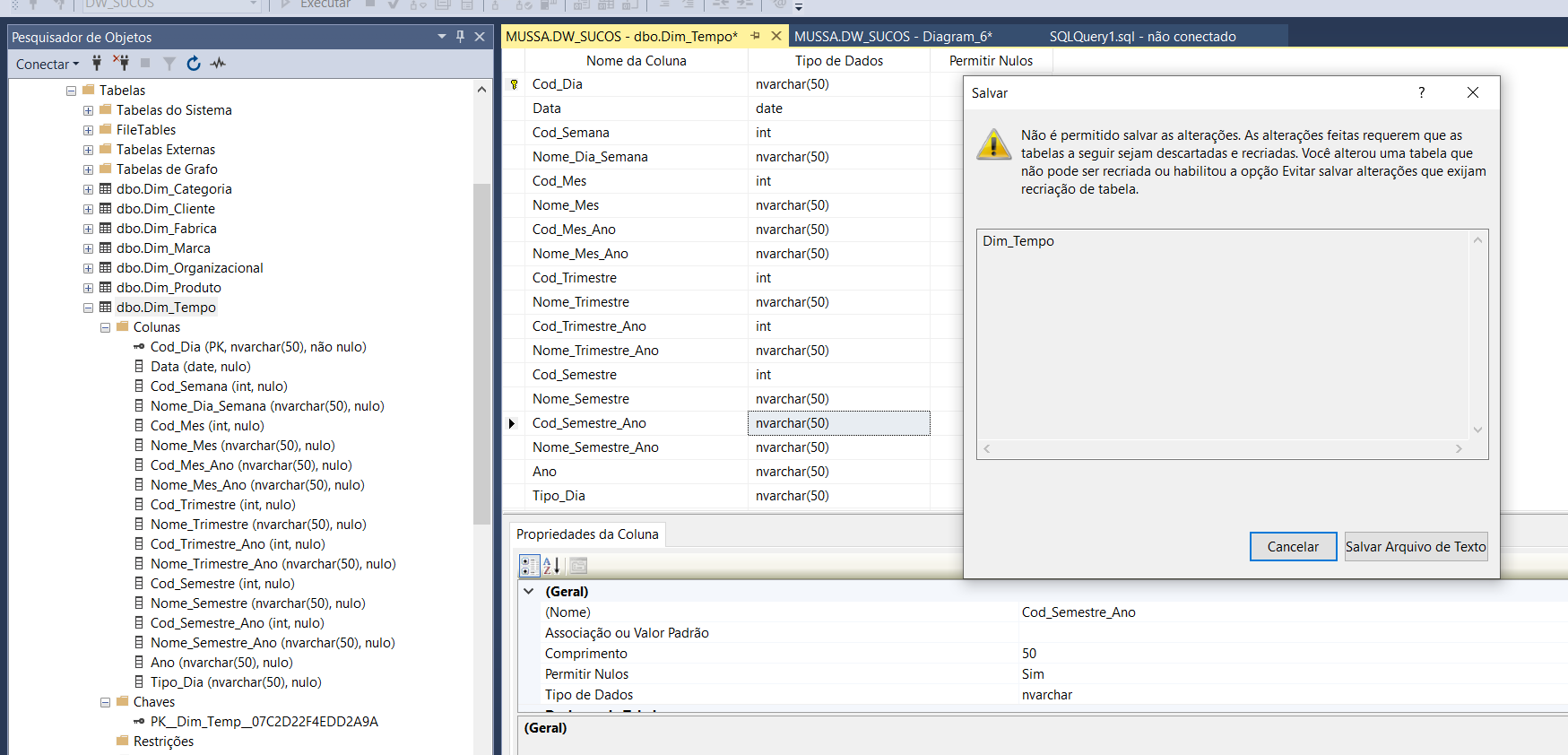Click the Disconnect plug icon with red X
The width and height of the screenshot is (1568, 755).
[x=121, y=63]
